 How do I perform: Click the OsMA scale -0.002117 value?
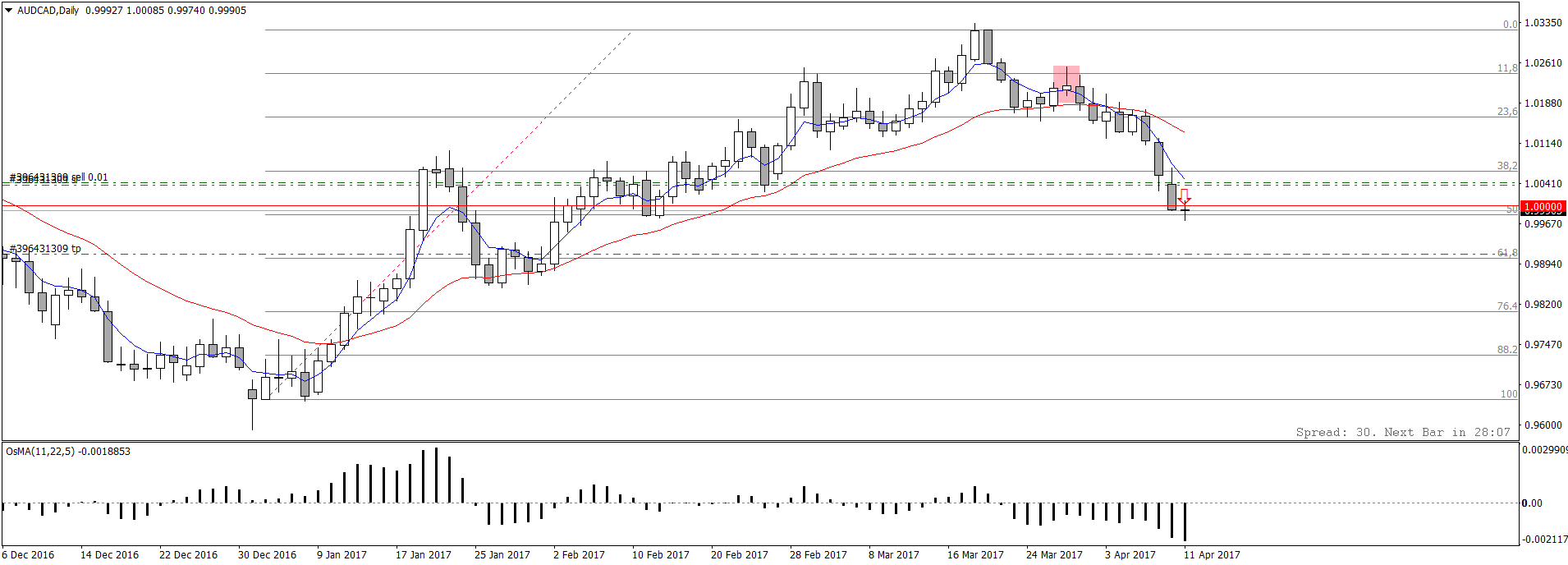(1544, 540)
